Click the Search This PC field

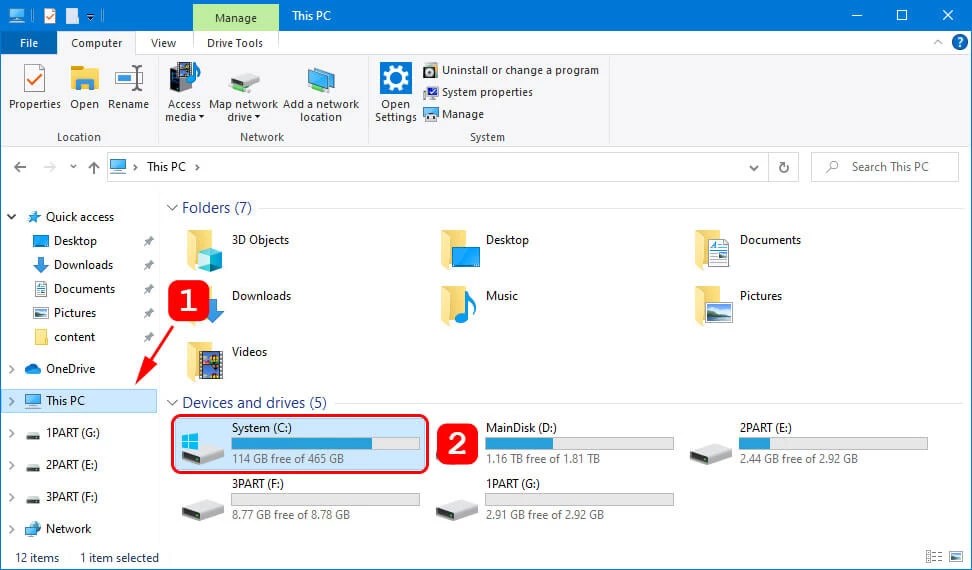tap(885, 167)
